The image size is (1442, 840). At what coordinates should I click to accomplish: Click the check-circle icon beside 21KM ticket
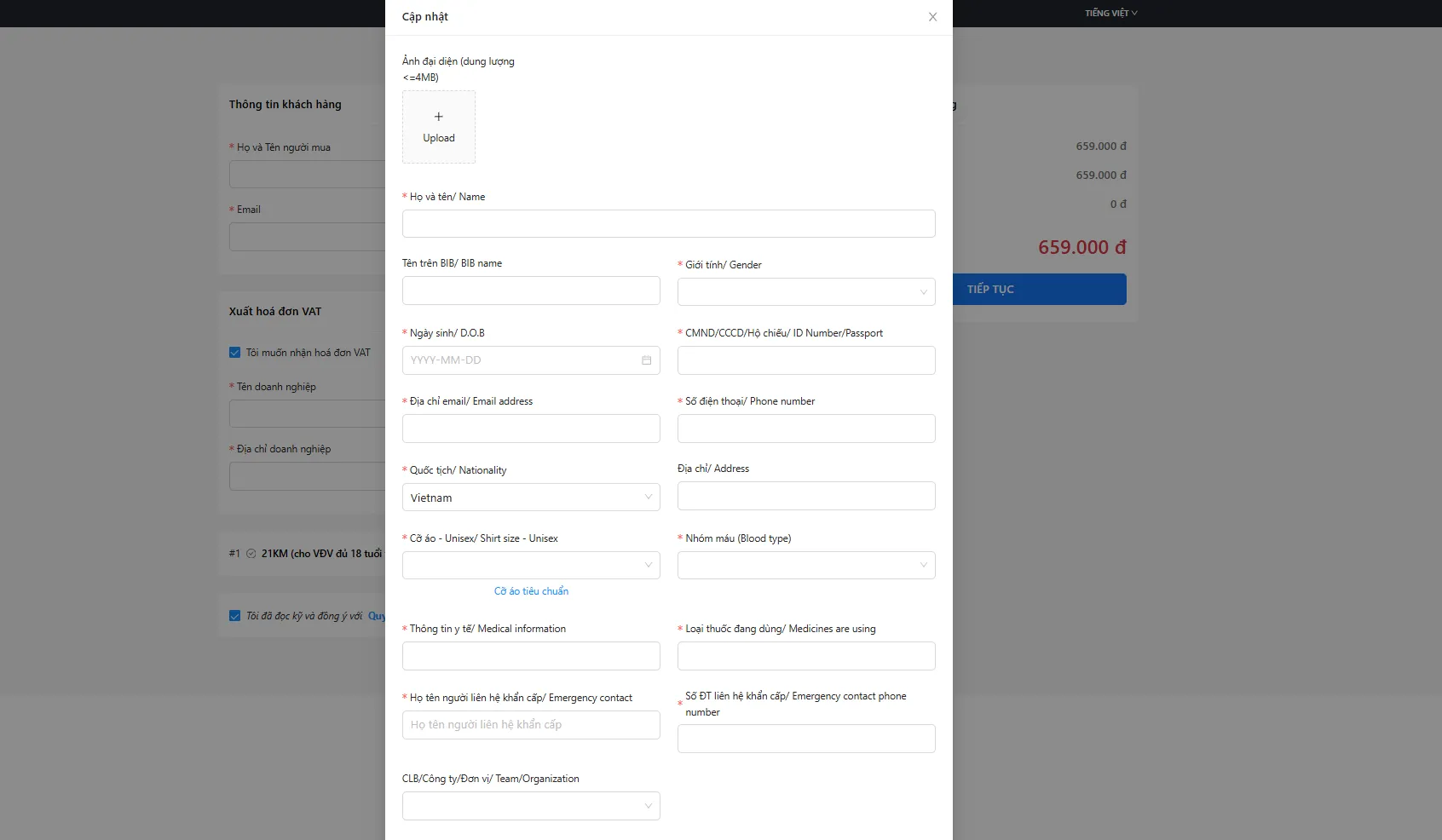tap(251, 554)
